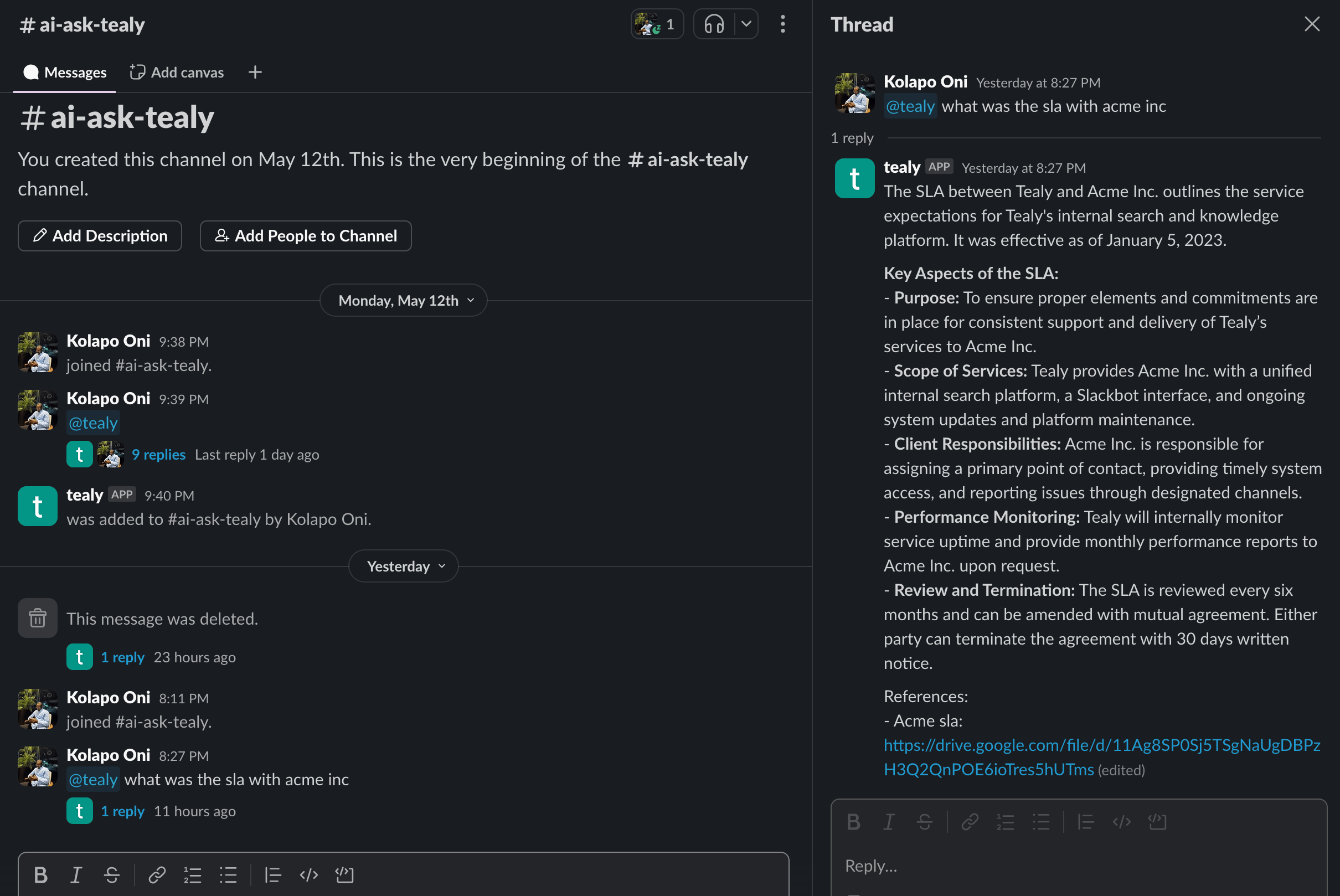Add a new tab with plus icon

pos(255,73)
